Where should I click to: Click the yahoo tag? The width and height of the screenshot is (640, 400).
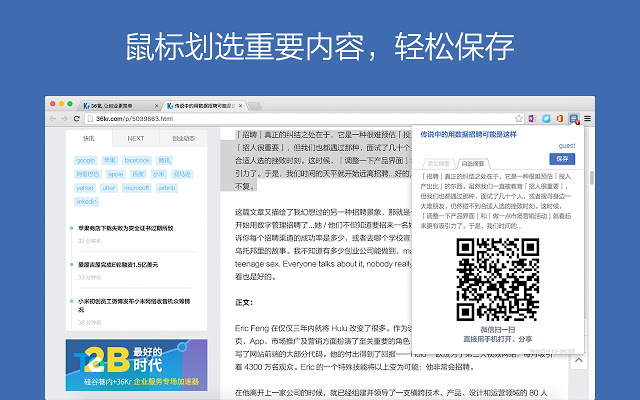coord(85,188)
